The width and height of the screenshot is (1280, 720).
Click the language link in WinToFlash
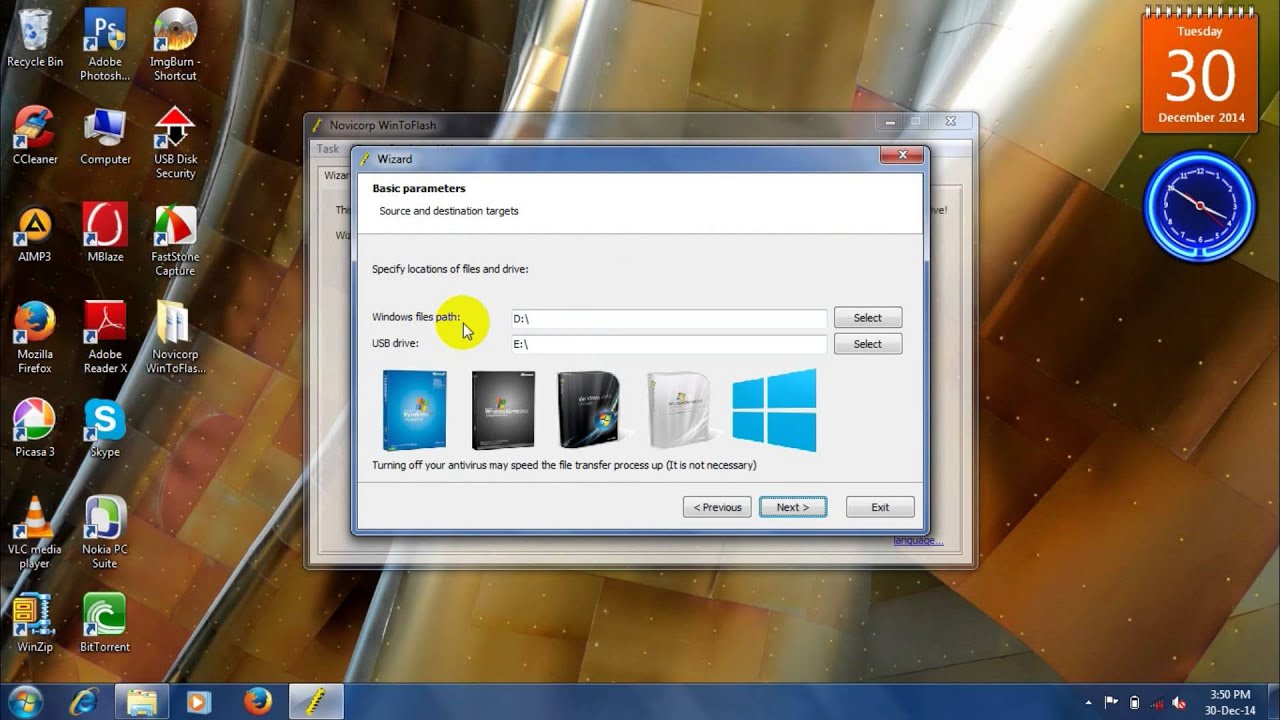(918, 541)
